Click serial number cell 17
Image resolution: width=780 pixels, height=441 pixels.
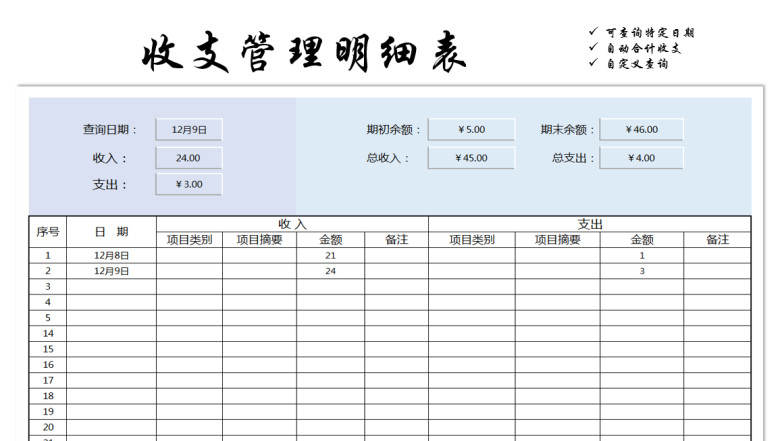click(48, 380)
